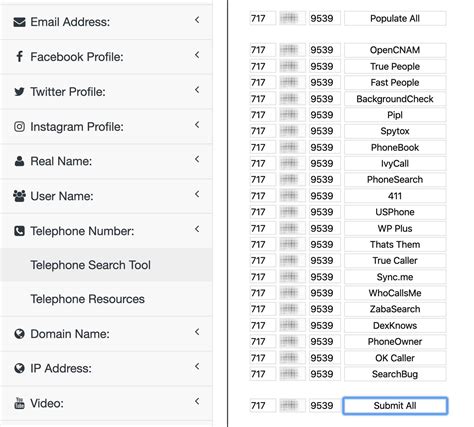Click the Twitter bird icon
The height and width of the screenshot is (427, 474).
[x=19, y=91]
